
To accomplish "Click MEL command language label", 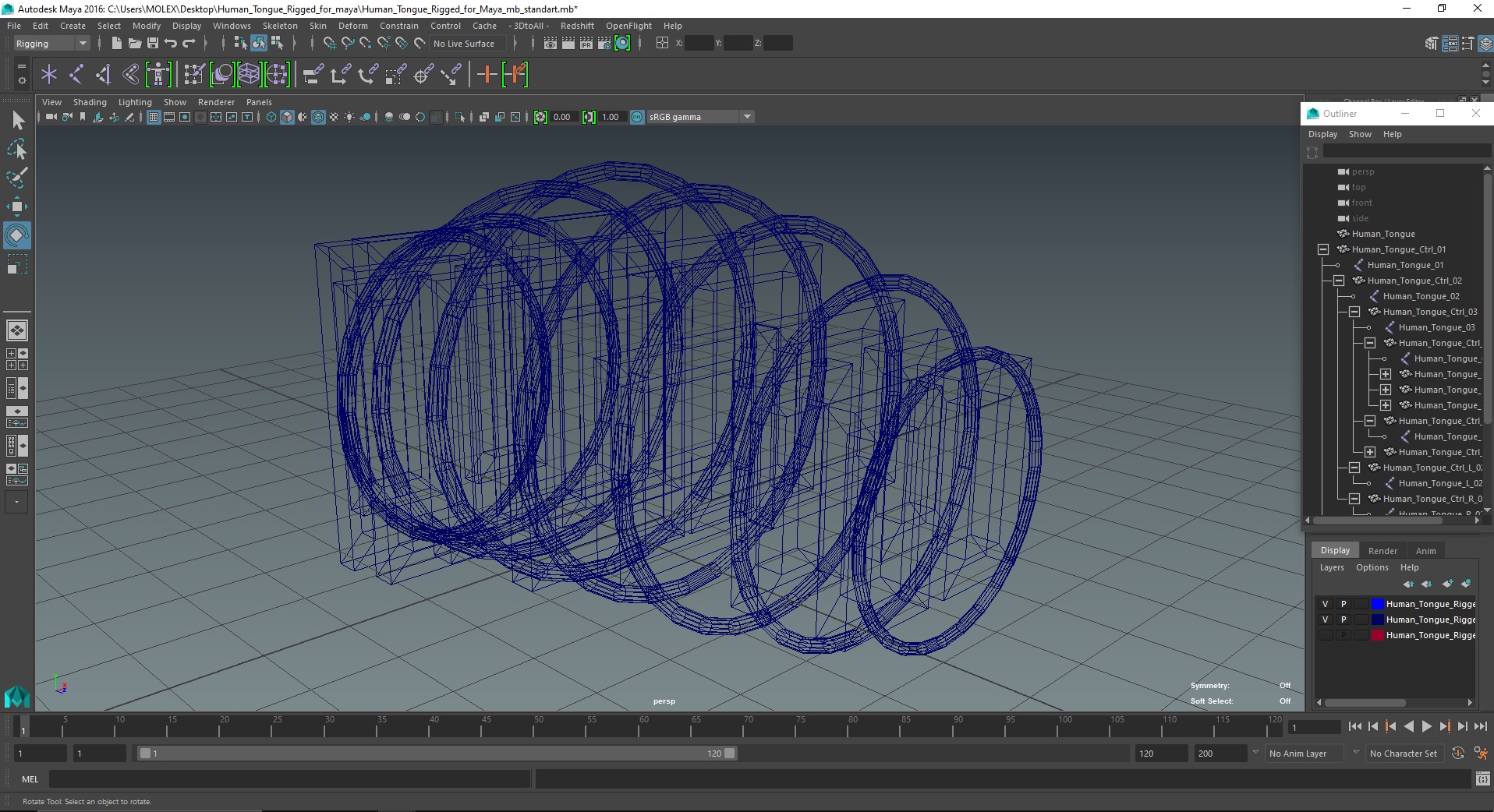I will [x=30, y=779].
